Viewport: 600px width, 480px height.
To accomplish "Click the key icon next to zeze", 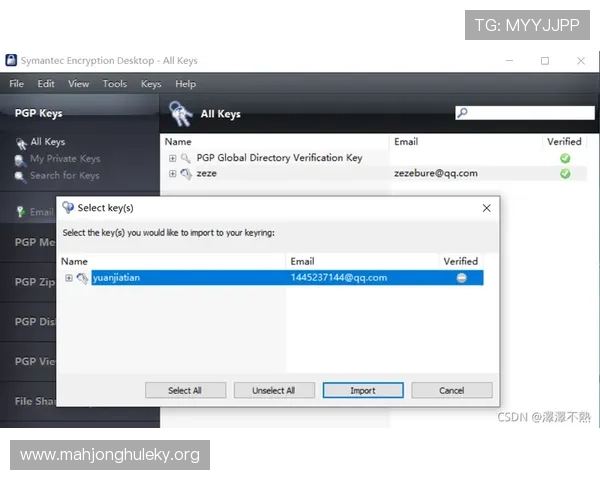I will (186, 174).
